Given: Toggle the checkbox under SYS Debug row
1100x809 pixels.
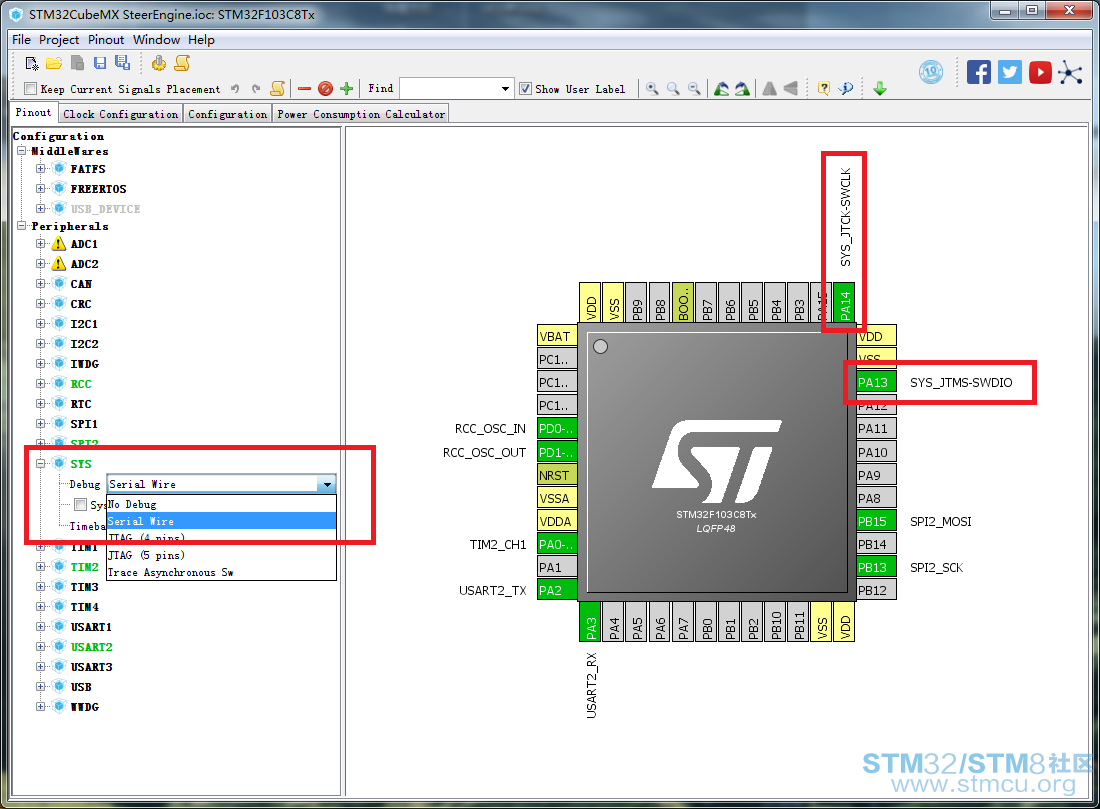Looking at the screenshot, I should tap(81, 504).
